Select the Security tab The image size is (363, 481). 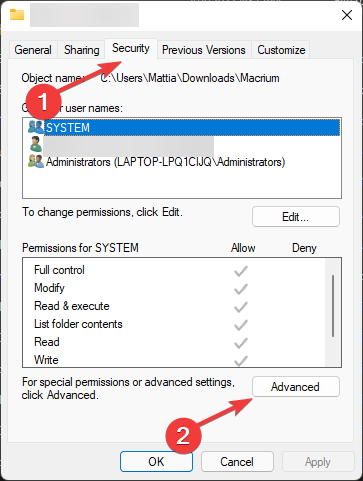[x=131, y=48]
